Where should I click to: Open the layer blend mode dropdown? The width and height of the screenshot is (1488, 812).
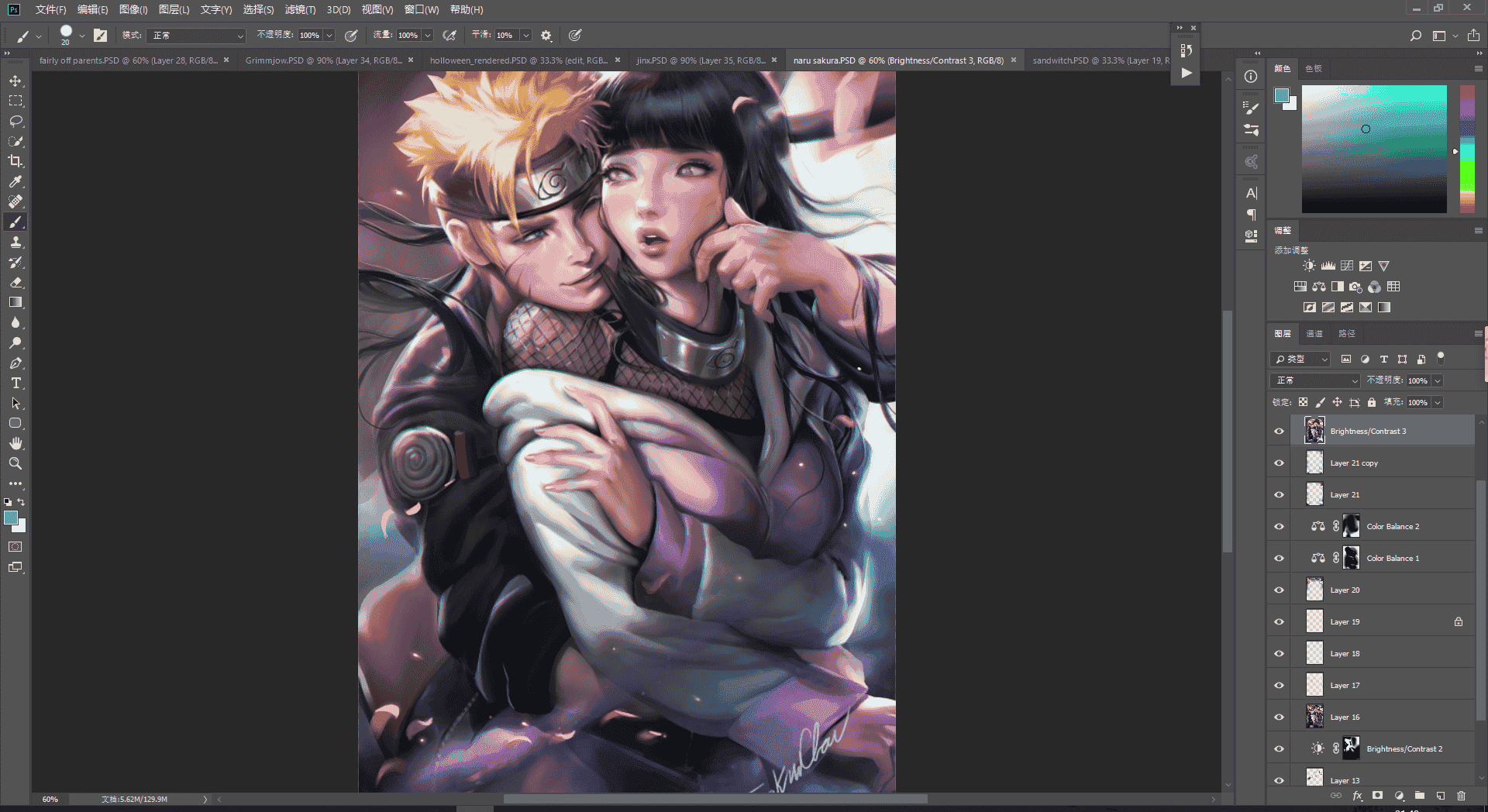click(x=1315, y=380)
